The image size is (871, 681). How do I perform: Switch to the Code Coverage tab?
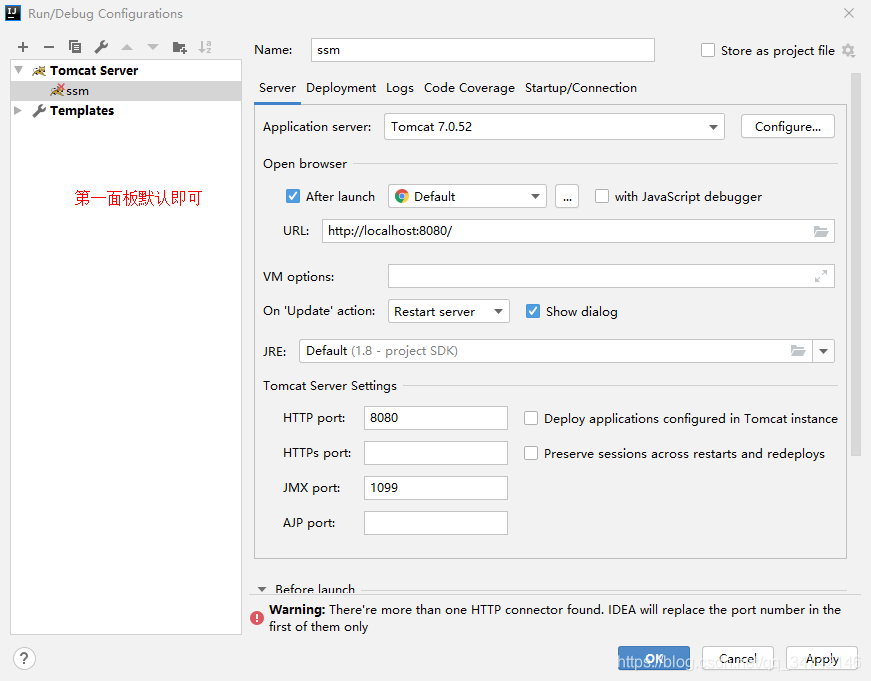click(x=469, y=88)
